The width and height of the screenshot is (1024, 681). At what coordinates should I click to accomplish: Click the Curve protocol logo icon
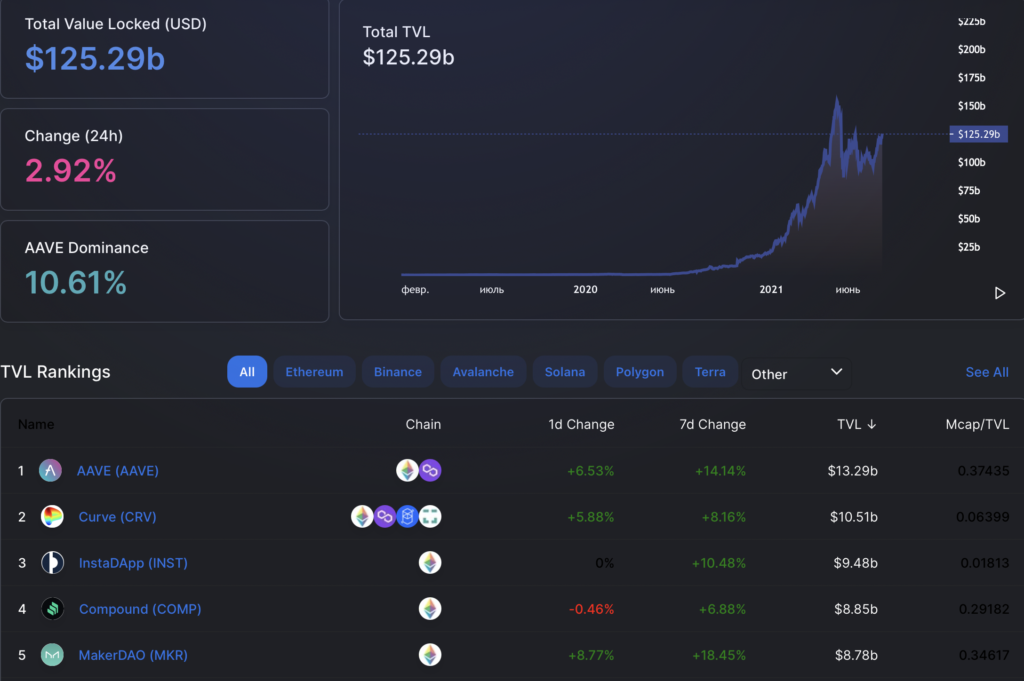50,517
